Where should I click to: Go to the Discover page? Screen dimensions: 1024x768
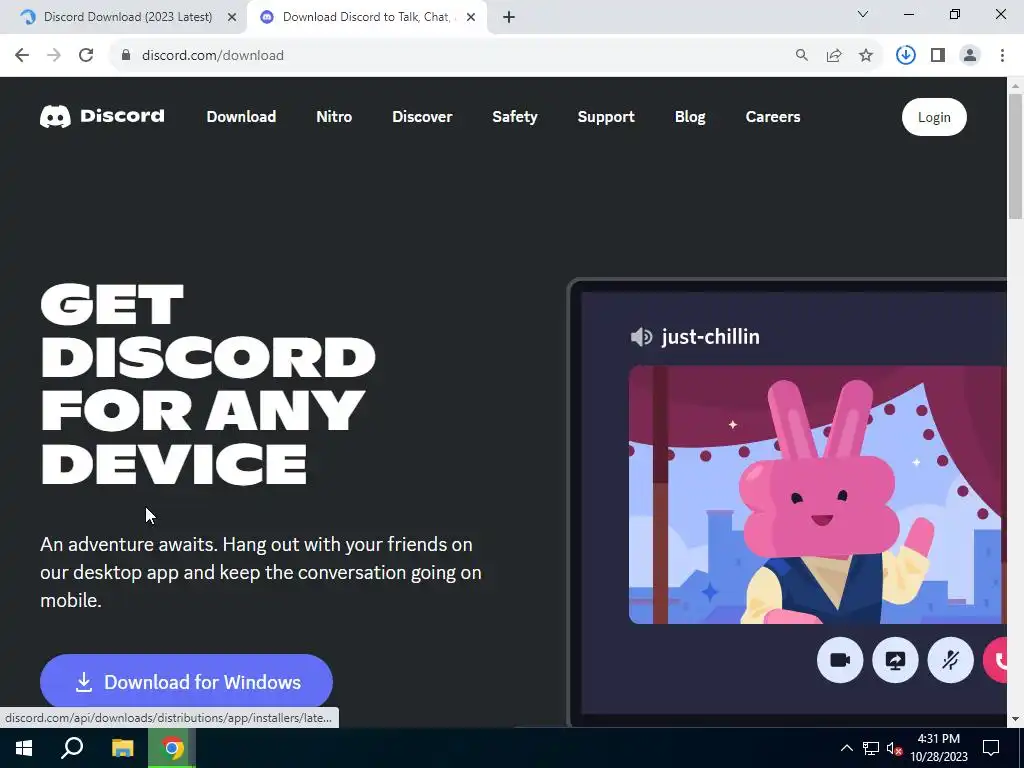[x=422, y=117]
